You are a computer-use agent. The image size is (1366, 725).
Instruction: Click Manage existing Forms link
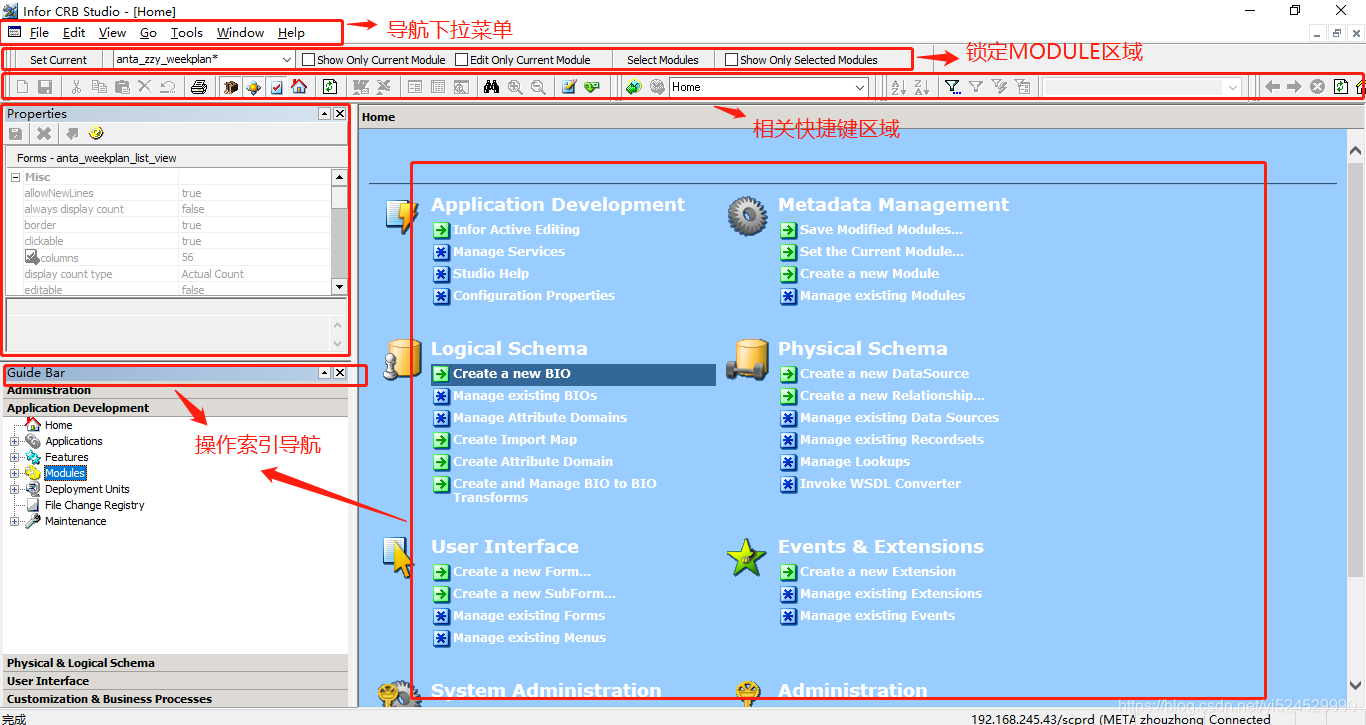[x=529, y=616]
